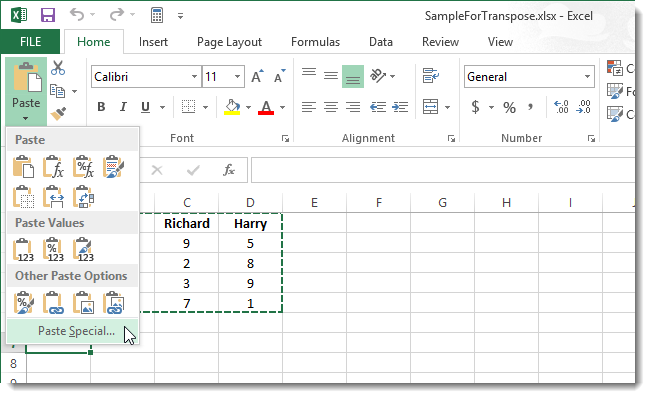Open the Merge & Center dropdown arrow
This screenshot has width=650, height=398.
(447, 107)
